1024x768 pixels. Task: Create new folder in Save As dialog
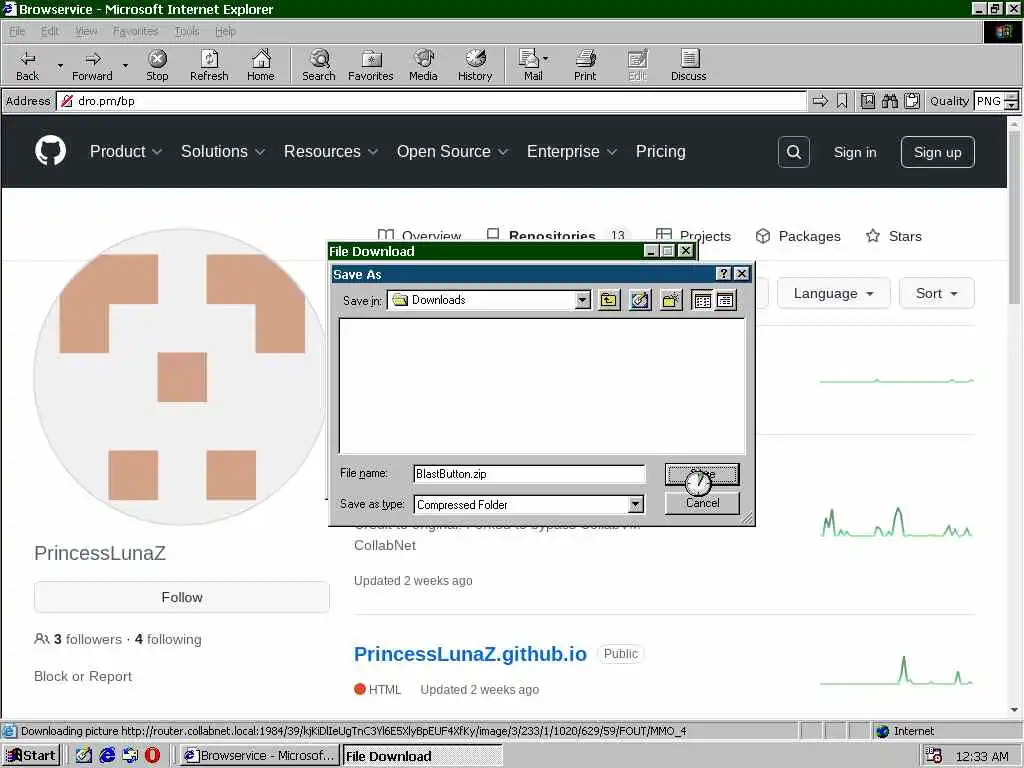pyautogui.click(x=671, y=300)
